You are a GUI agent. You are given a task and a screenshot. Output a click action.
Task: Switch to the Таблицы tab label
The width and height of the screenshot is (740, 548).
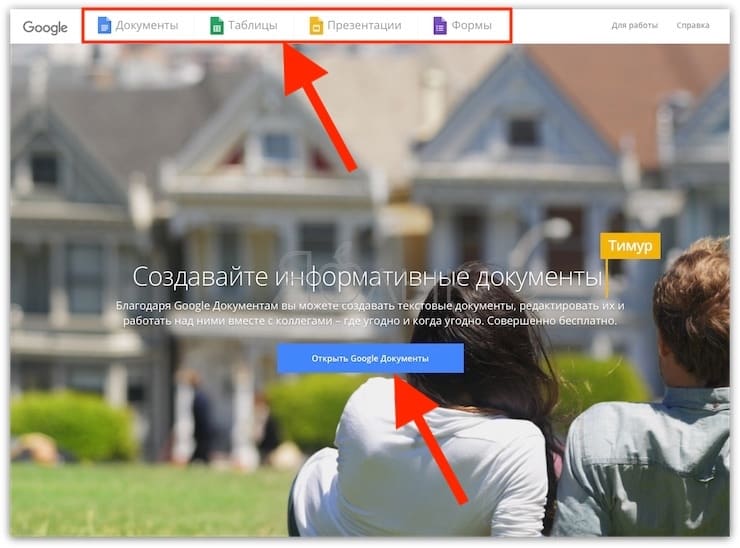tap(252, 25)
